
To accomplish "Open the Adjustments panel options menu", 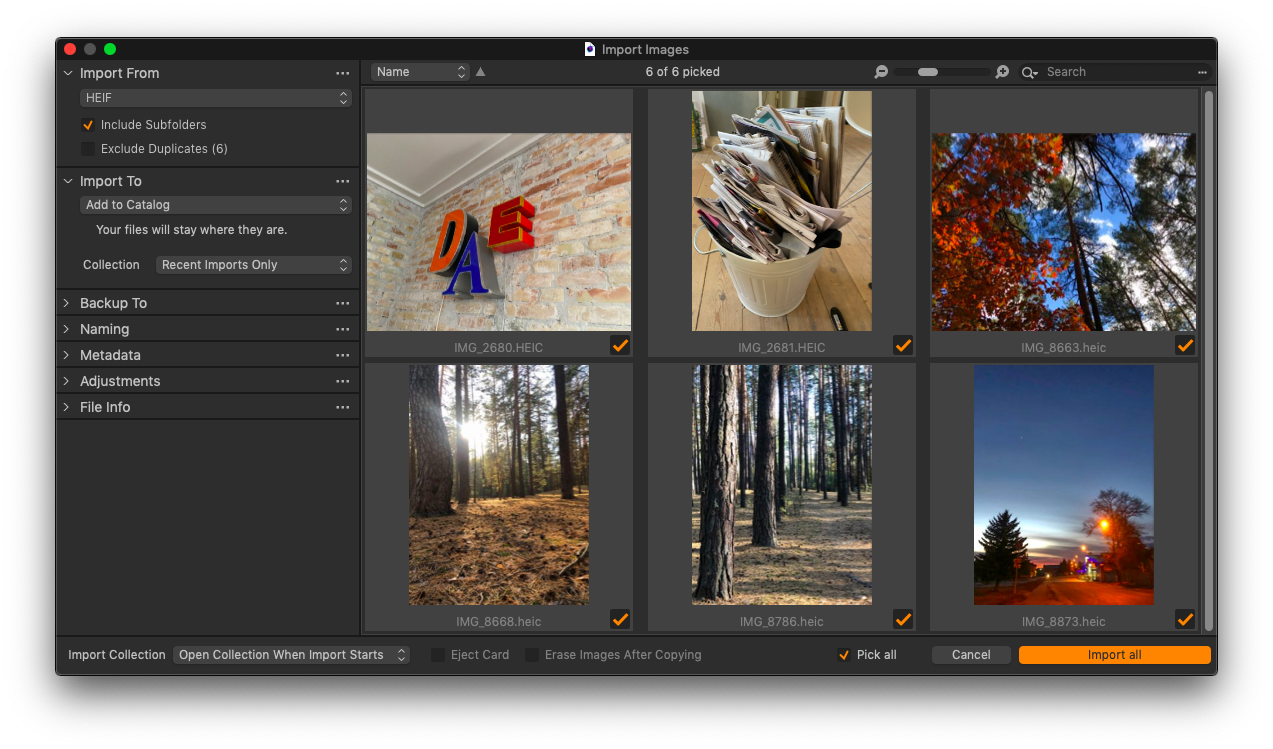I will point(342,381).
